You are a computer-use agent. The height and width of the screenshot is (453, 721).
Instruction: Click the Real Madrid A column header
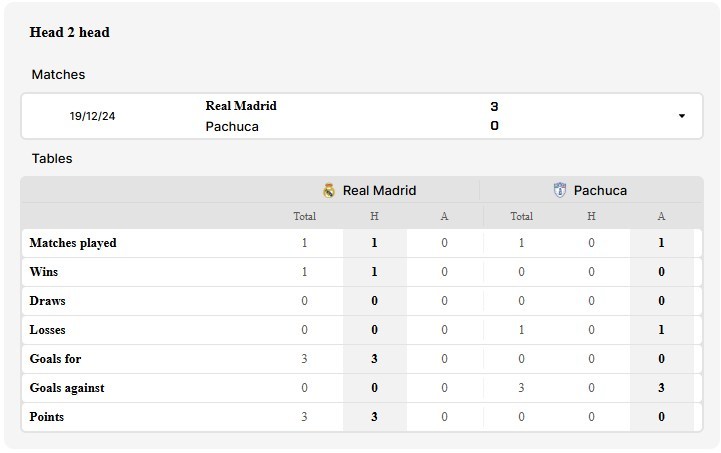(444, 216)
